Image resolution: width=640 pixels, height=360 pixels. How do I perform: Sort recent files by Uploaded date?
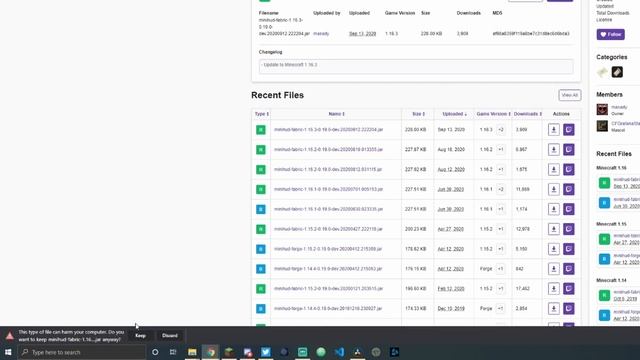pos(455,114)
